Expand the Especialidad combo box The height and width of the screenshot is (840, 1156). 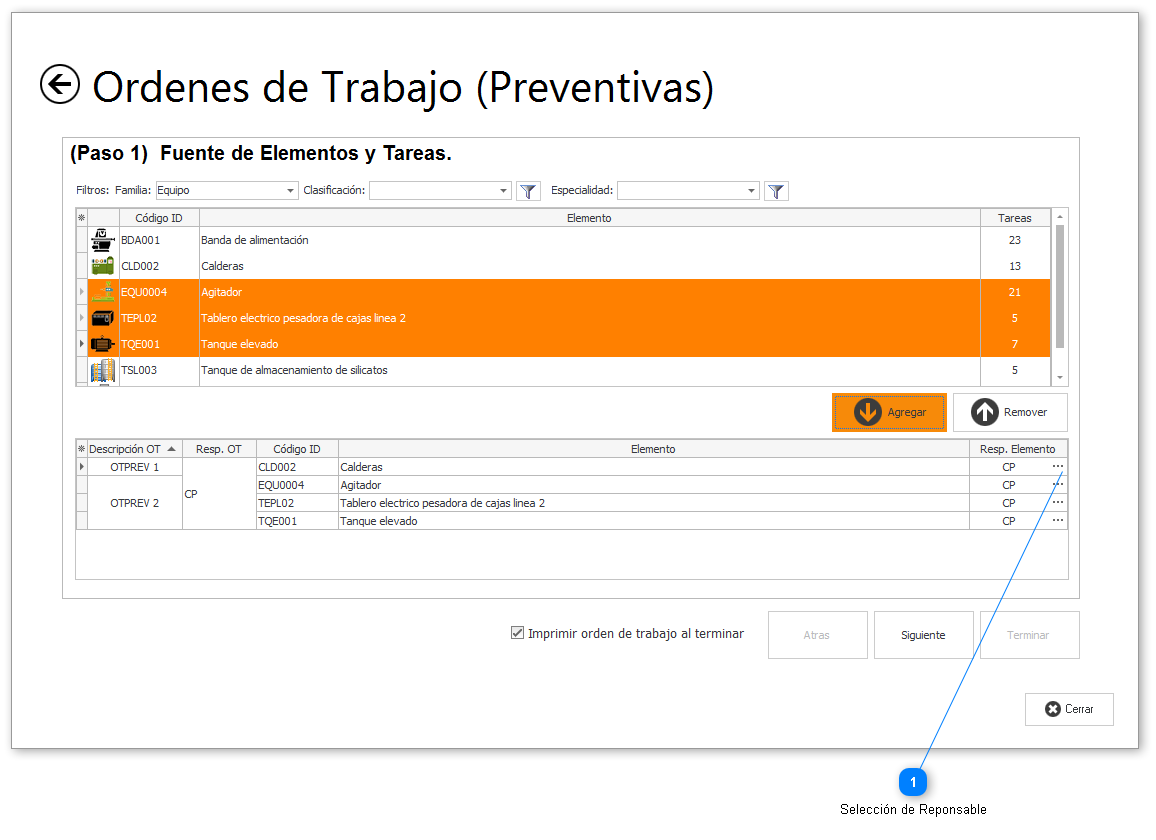[x=751, y=191]
